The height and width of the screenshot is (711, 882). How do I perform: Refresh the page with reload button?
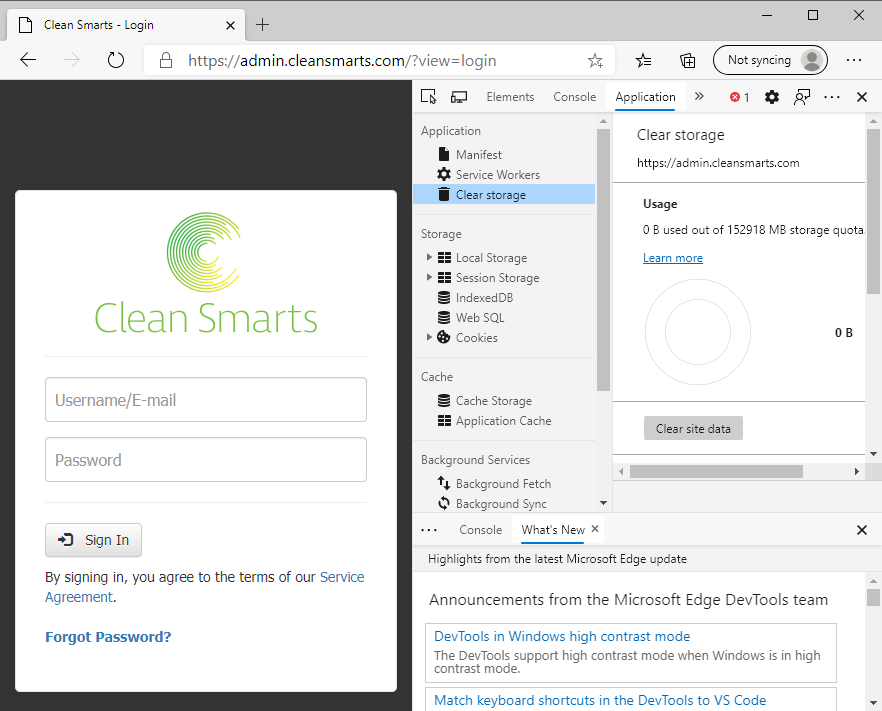click(115, 60)
